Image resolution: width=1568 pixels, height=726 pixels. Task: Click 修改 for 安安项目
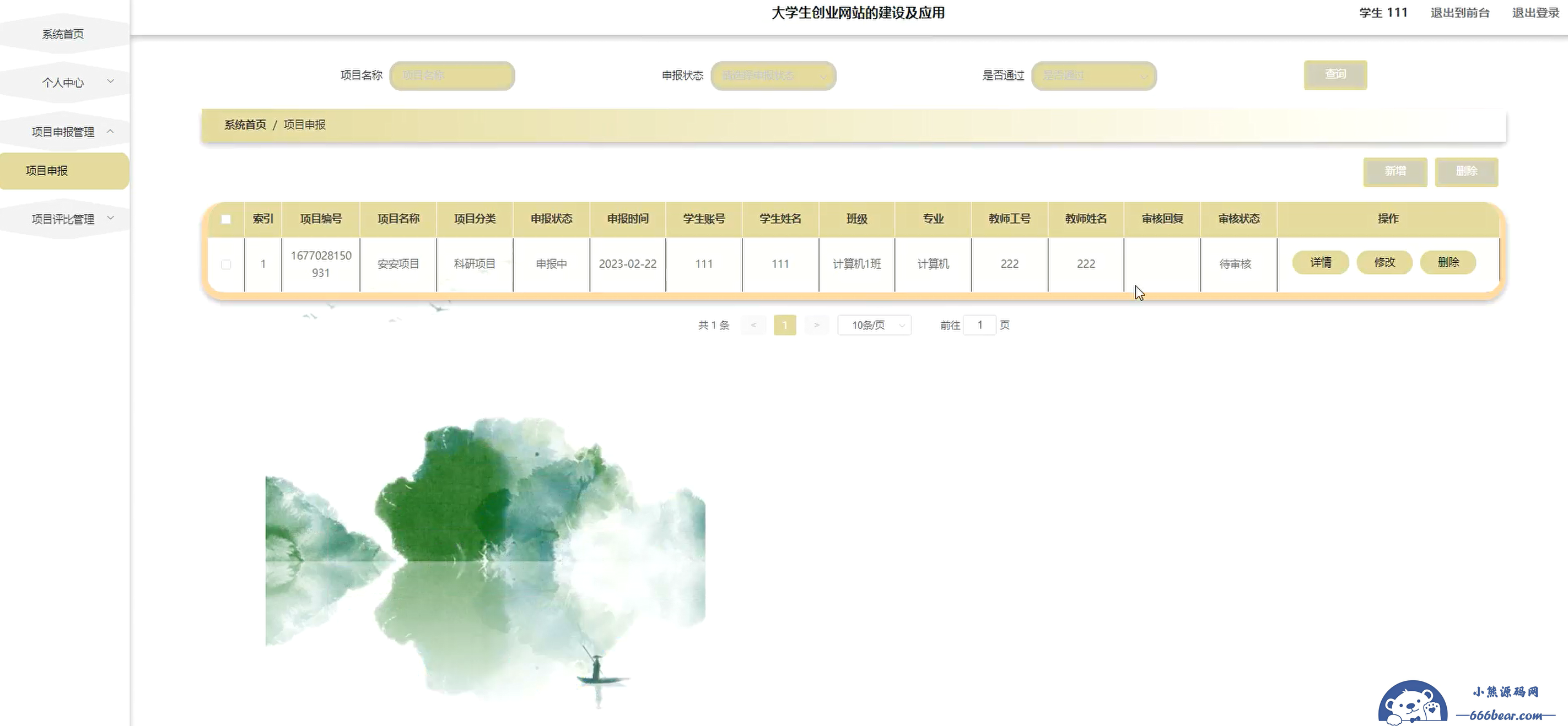pos(1385,262)
